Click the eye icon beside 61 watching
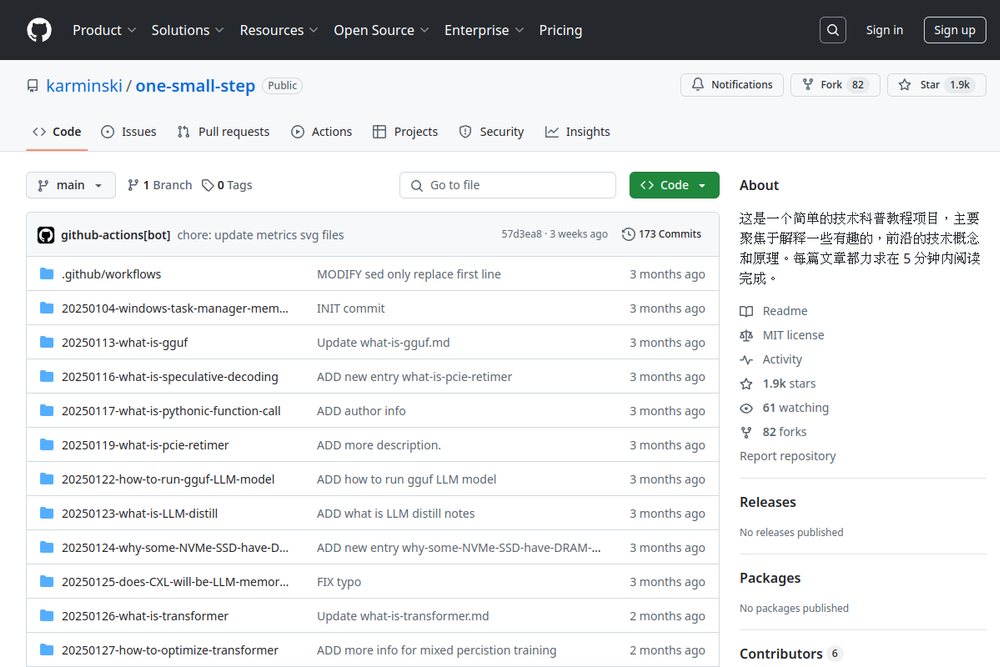1000x667 pixels. [x=746, y=408]
